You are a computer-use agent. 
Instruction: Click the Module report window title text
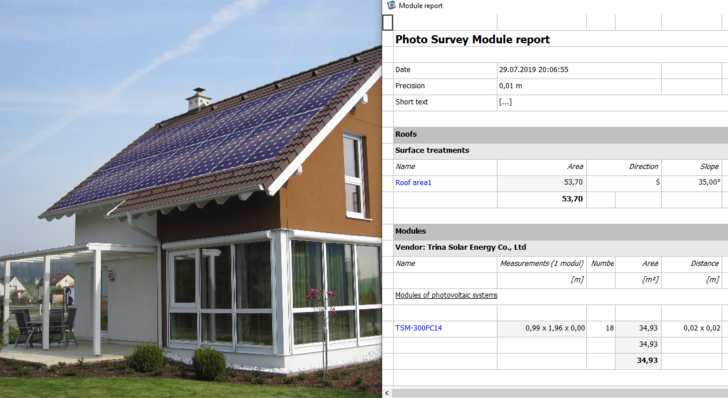coord(421,6)
